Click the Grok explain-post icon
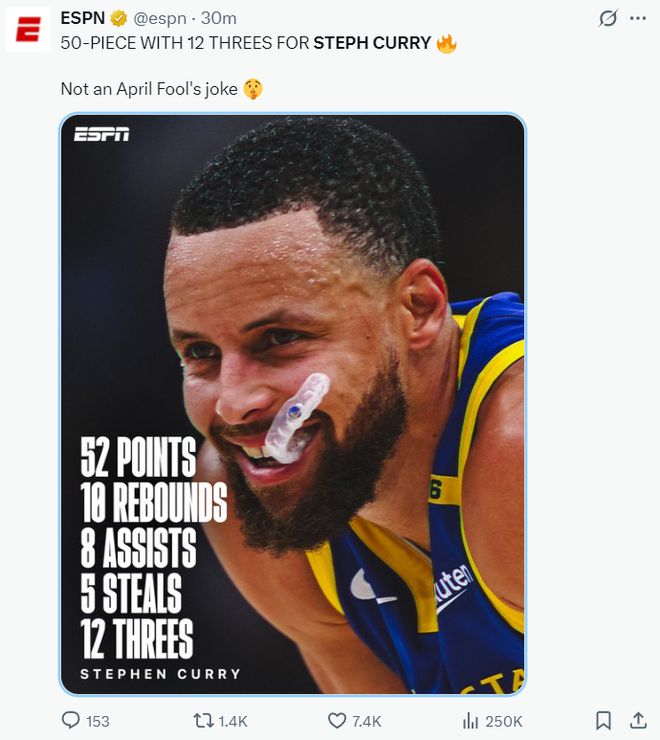 608,18
